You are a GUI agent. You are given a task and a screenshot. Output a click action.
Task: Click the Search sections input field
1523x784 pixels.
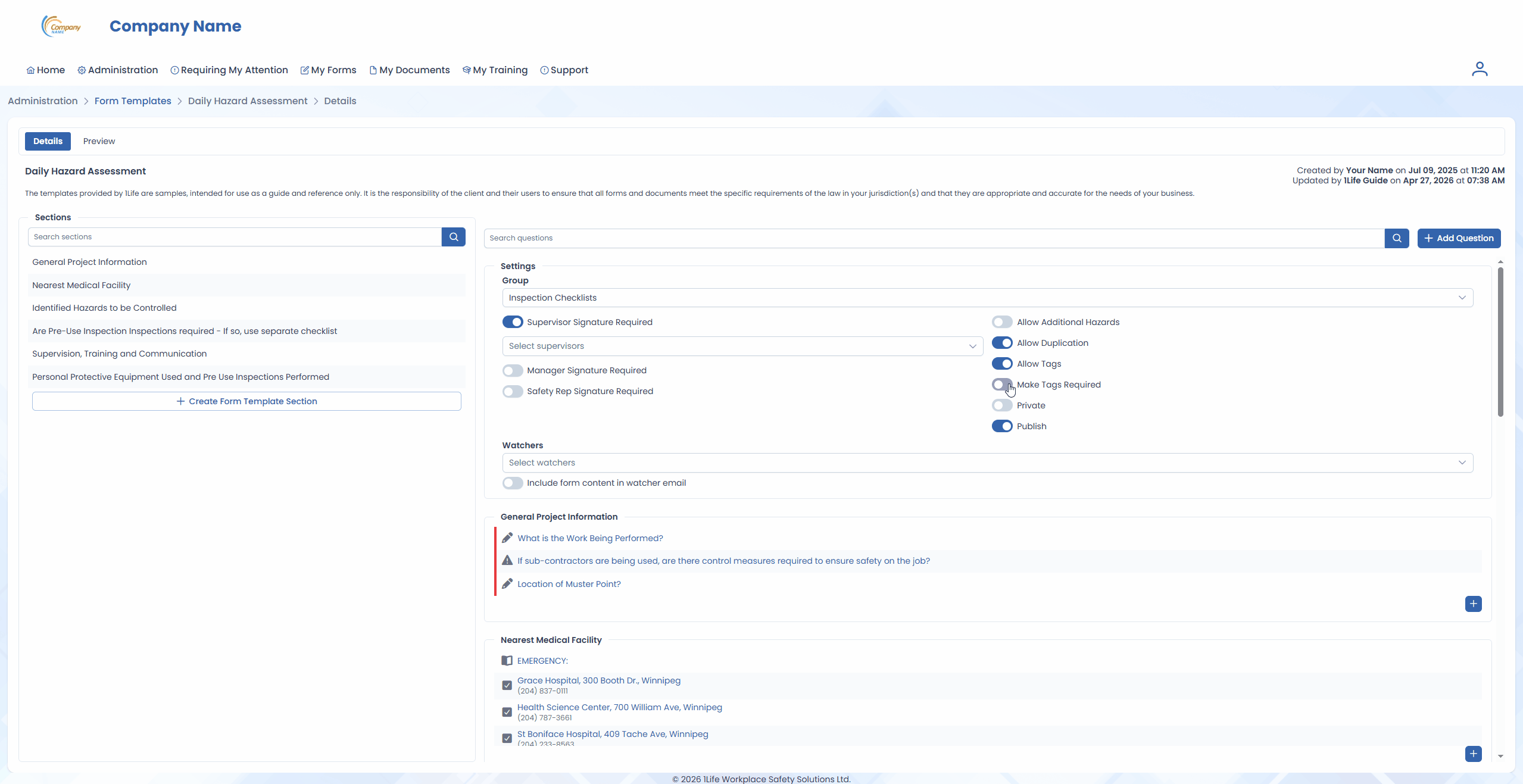pyautogui.click(x=235, y=237)
